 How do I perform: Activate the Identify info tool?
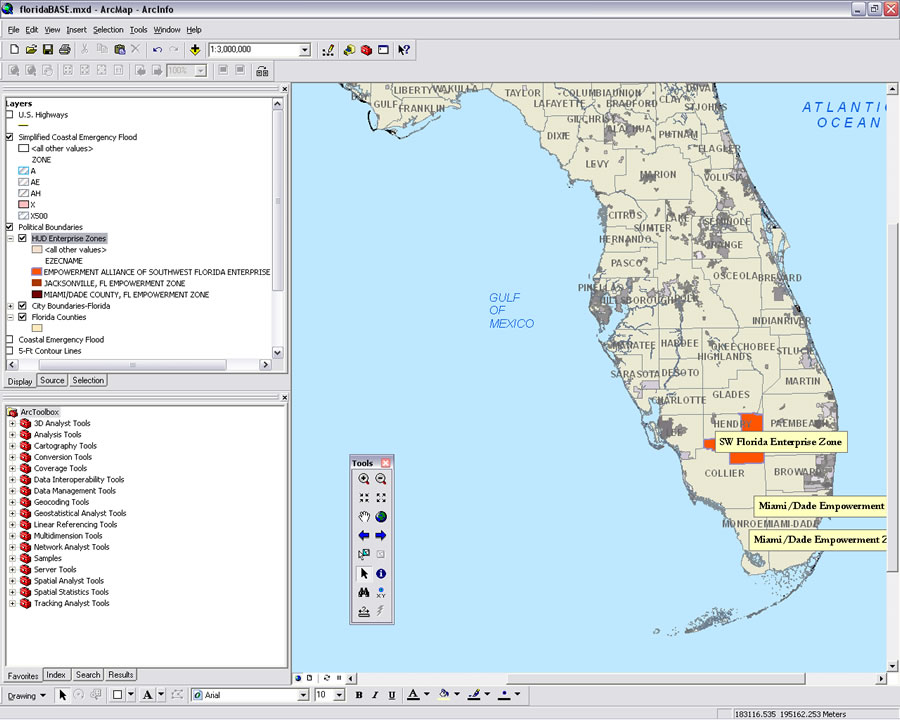pyautogui.click(x=381, y=573)
